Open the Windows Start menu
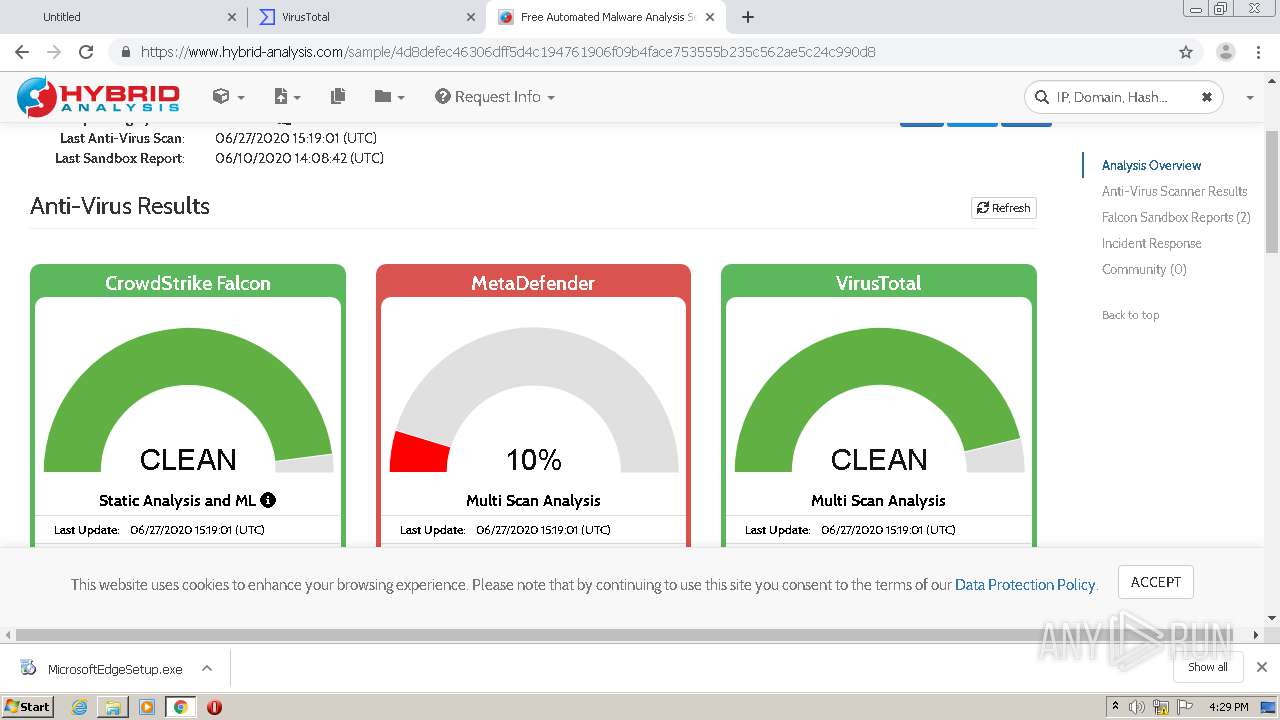This screenshot has height=720, width=1280. pyautogui.click(x=28, y=706)
